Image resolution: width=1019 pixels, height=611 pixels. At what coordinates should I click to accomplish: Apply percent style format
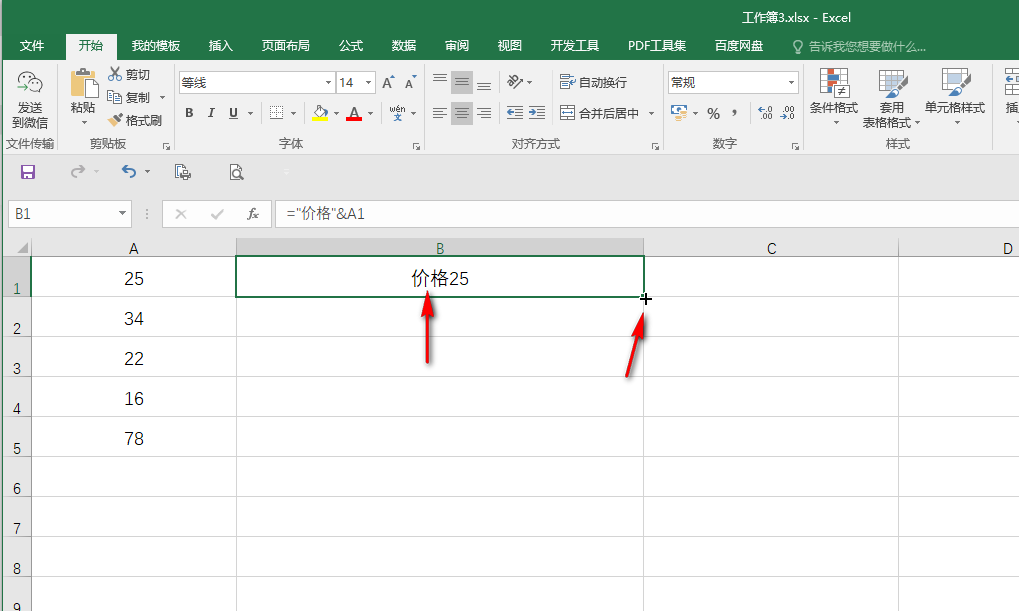click(x=714, y=114)
